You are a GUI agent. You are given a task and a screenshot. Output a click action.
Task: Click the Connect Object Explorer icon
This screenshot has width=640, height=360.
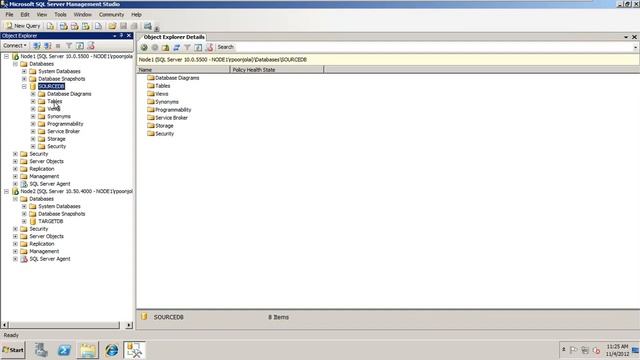tap(37, 46)
